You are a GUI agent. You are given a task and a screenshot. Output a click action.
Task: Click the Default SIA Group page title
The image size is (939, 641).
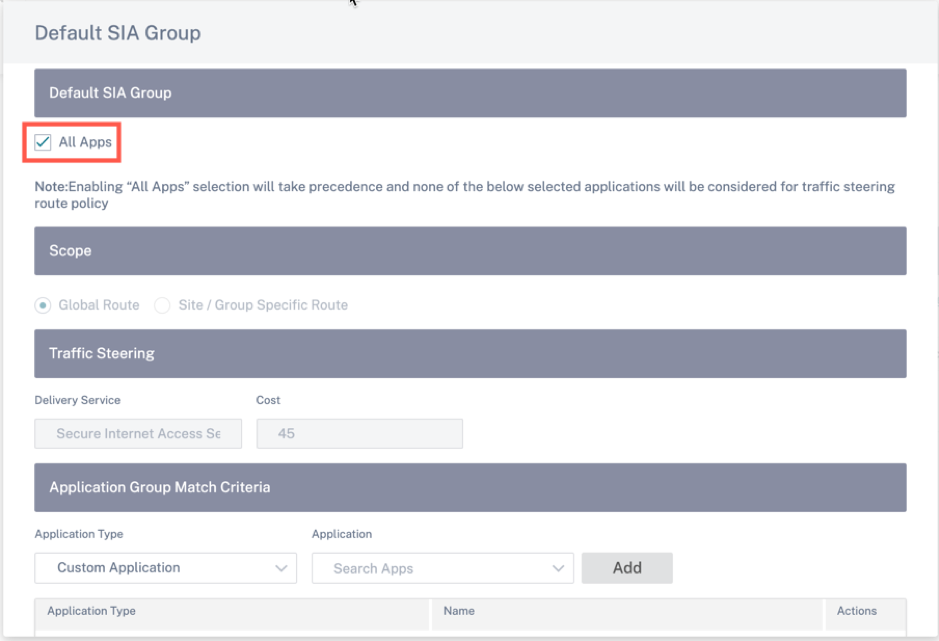coord(117,33)
